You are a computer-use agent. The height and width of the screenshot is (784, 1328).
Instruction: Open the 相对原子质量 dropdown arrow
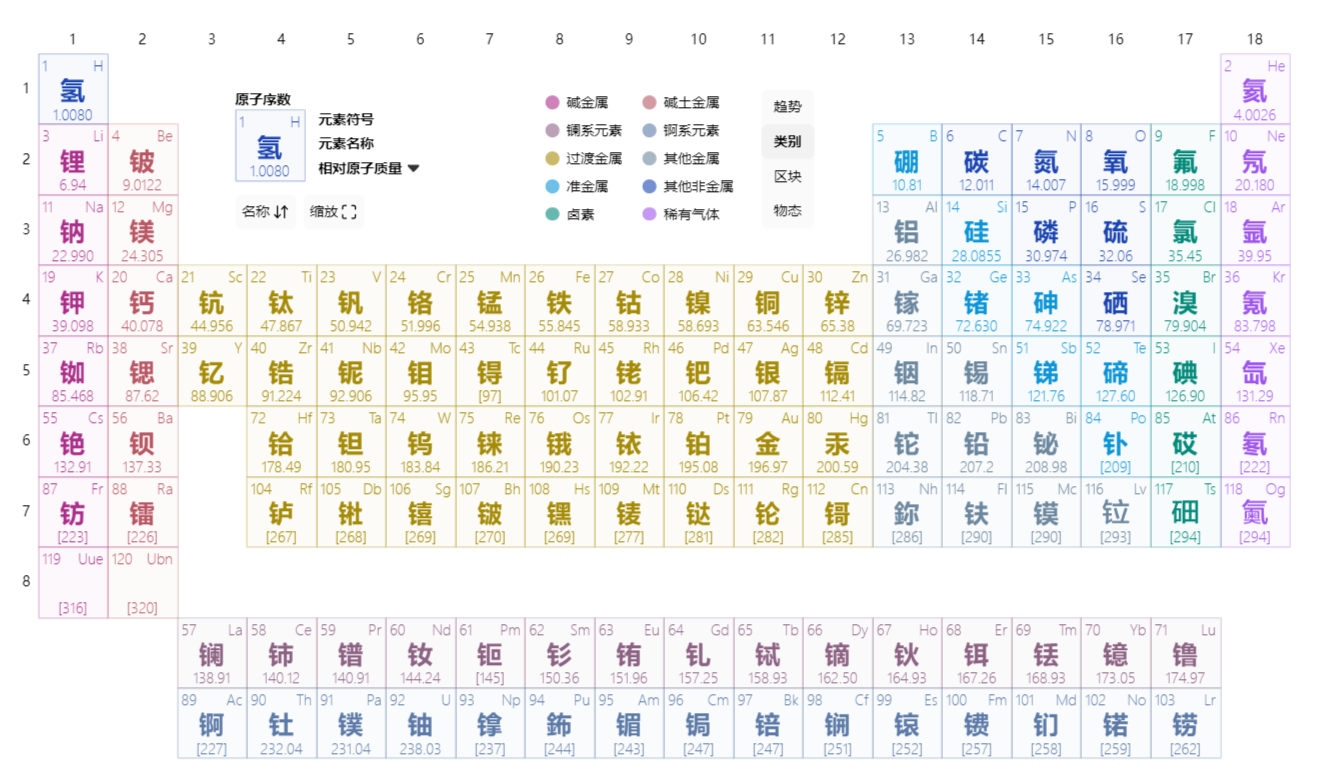click(x=413, y=168)
